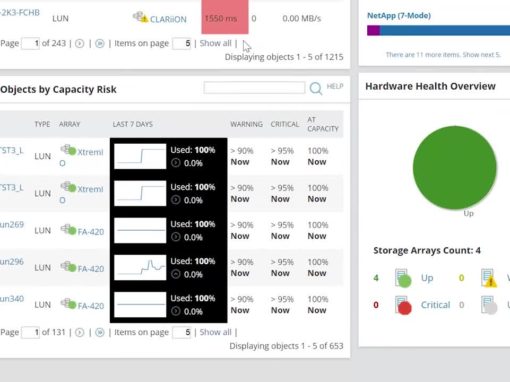Open the 2K3-FCHB LUN link
510x382 pixels.
pyautogui.click(x=20, y=13)
